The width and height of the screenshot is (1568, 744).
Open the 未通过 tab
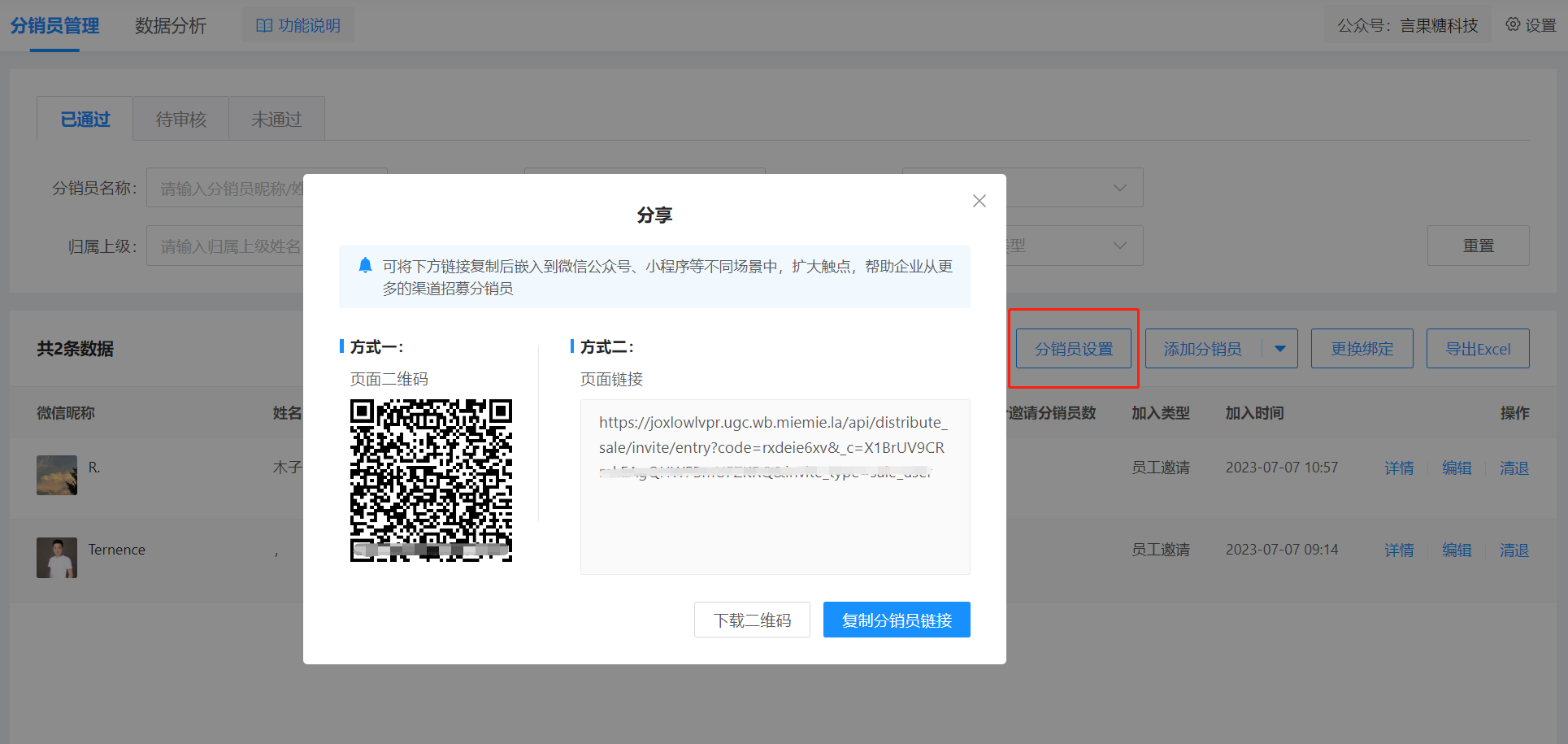tap(276, 119)
